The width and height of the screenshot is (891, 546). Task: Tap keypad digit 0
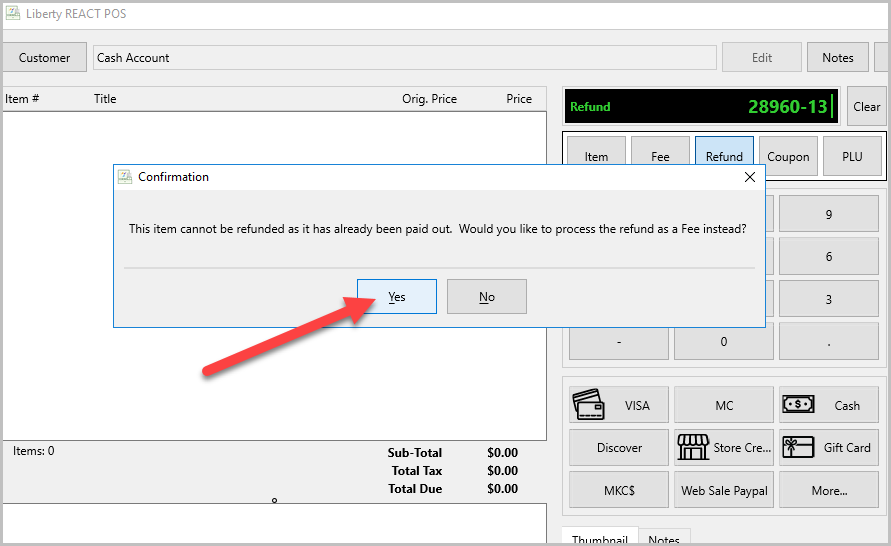723,341
